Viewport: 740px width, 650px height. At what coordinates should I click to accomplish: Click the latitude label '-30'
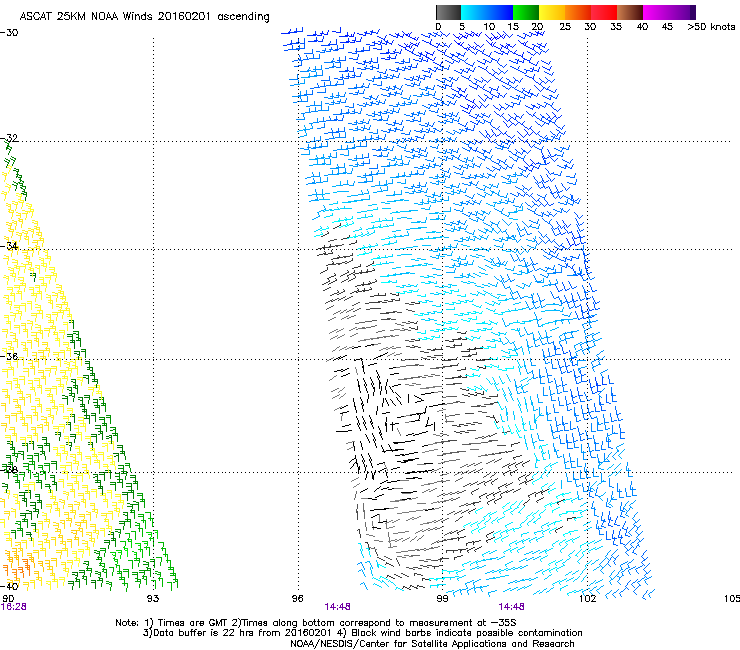click(9, 33)
